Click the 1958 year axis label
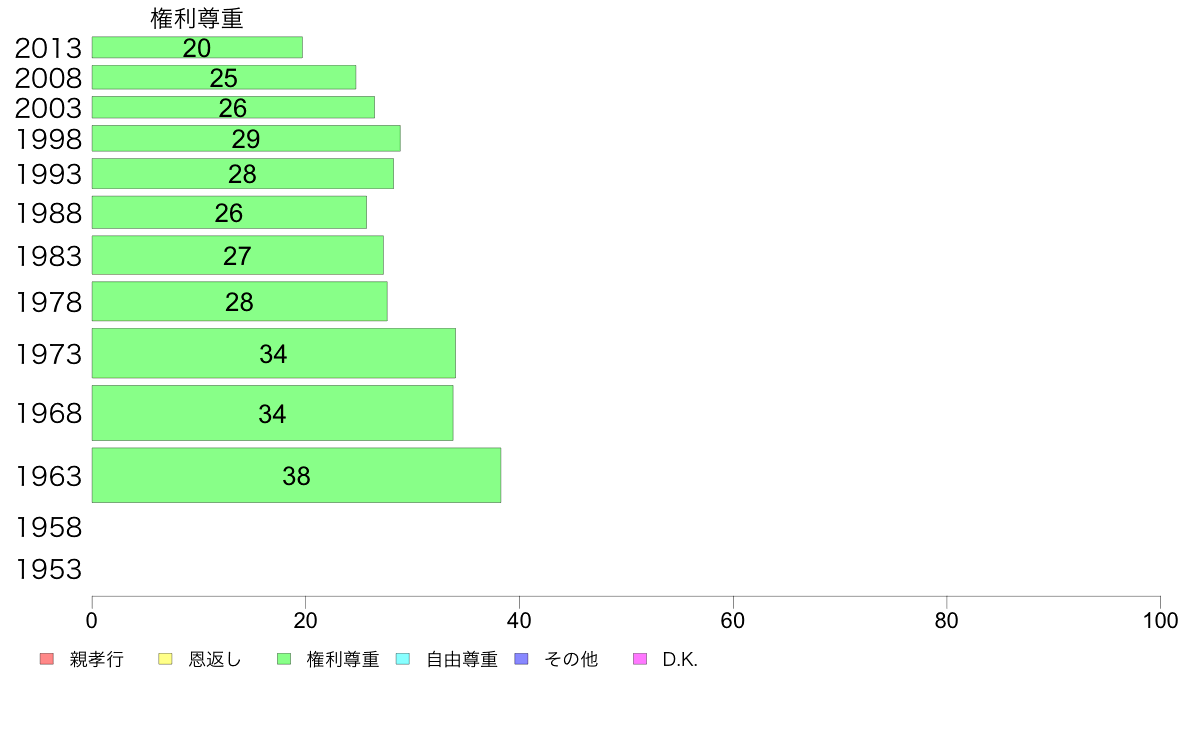1188x736 pixels. 48,528
